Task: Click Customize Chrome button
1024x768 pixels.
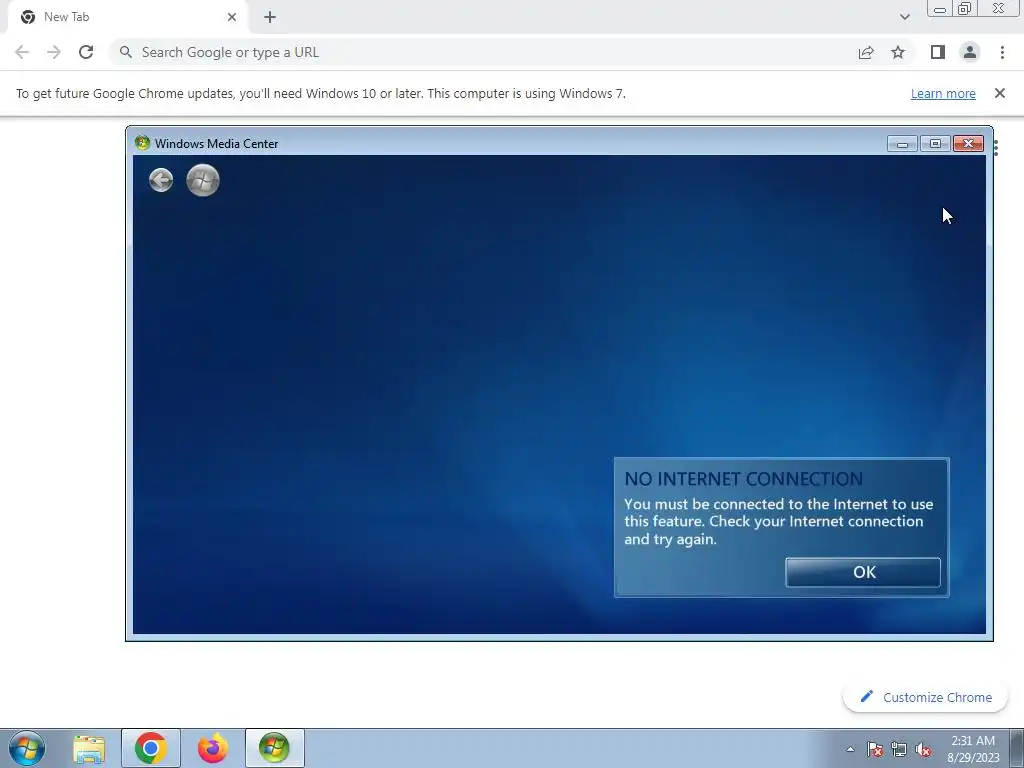Action: (925, 697)
